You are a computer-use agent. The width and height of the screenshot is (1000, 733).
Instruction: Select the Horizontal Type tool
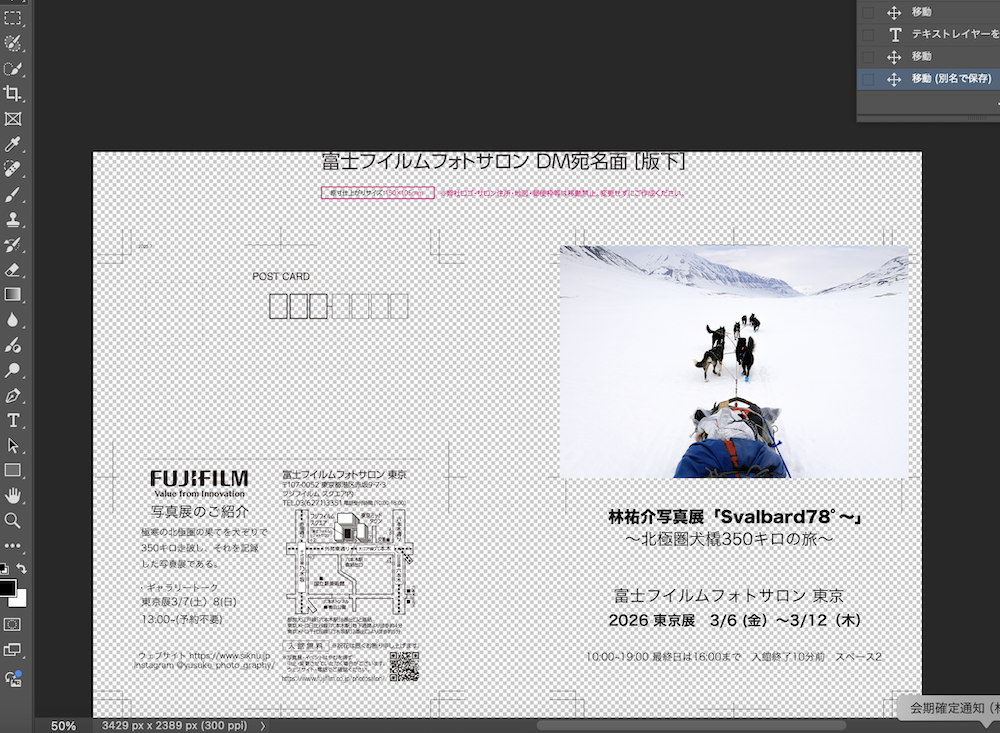pos(13,420)
